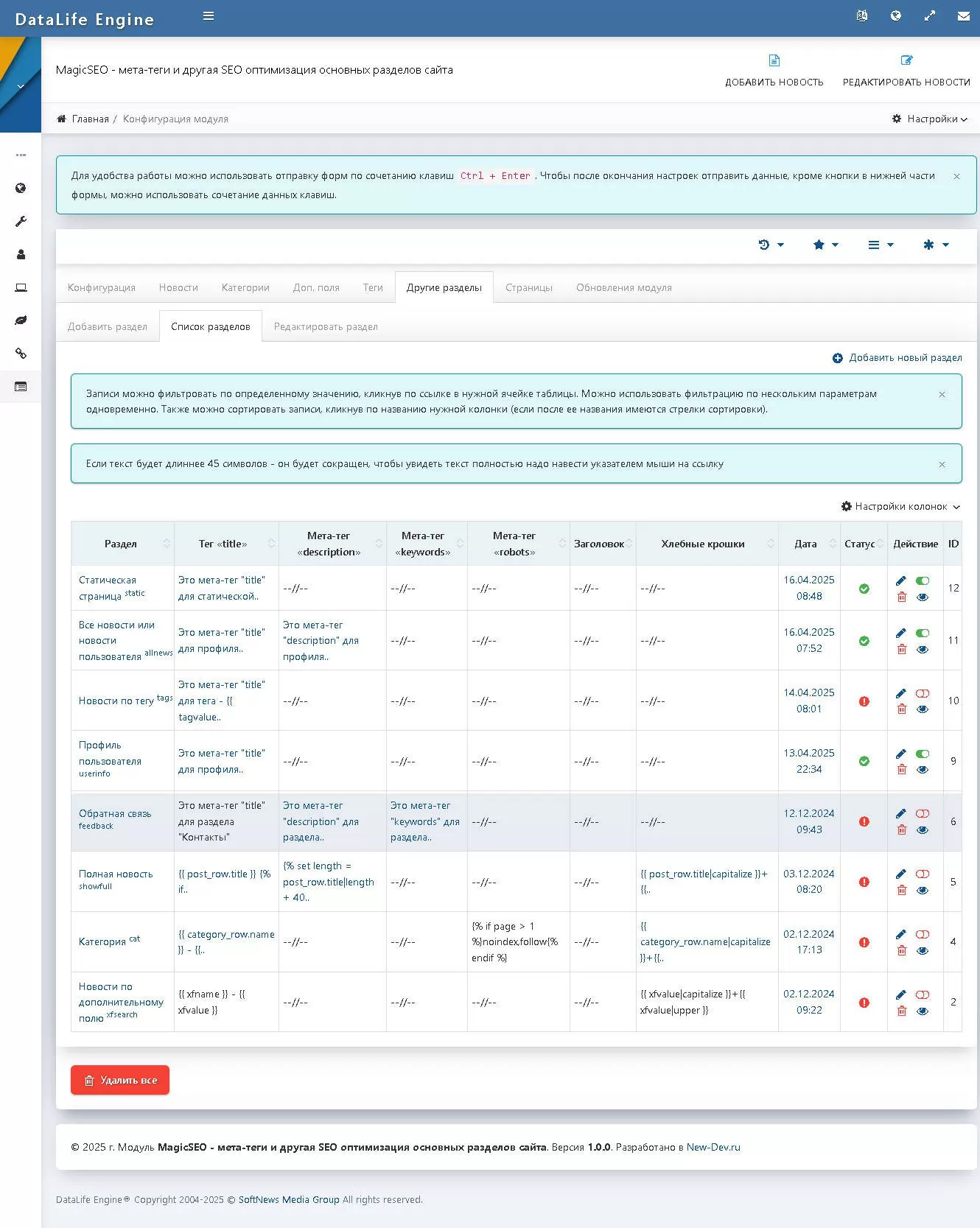Open the history clock dropdown
Viewport: 980px width, 1228px height.
(771, 245)
